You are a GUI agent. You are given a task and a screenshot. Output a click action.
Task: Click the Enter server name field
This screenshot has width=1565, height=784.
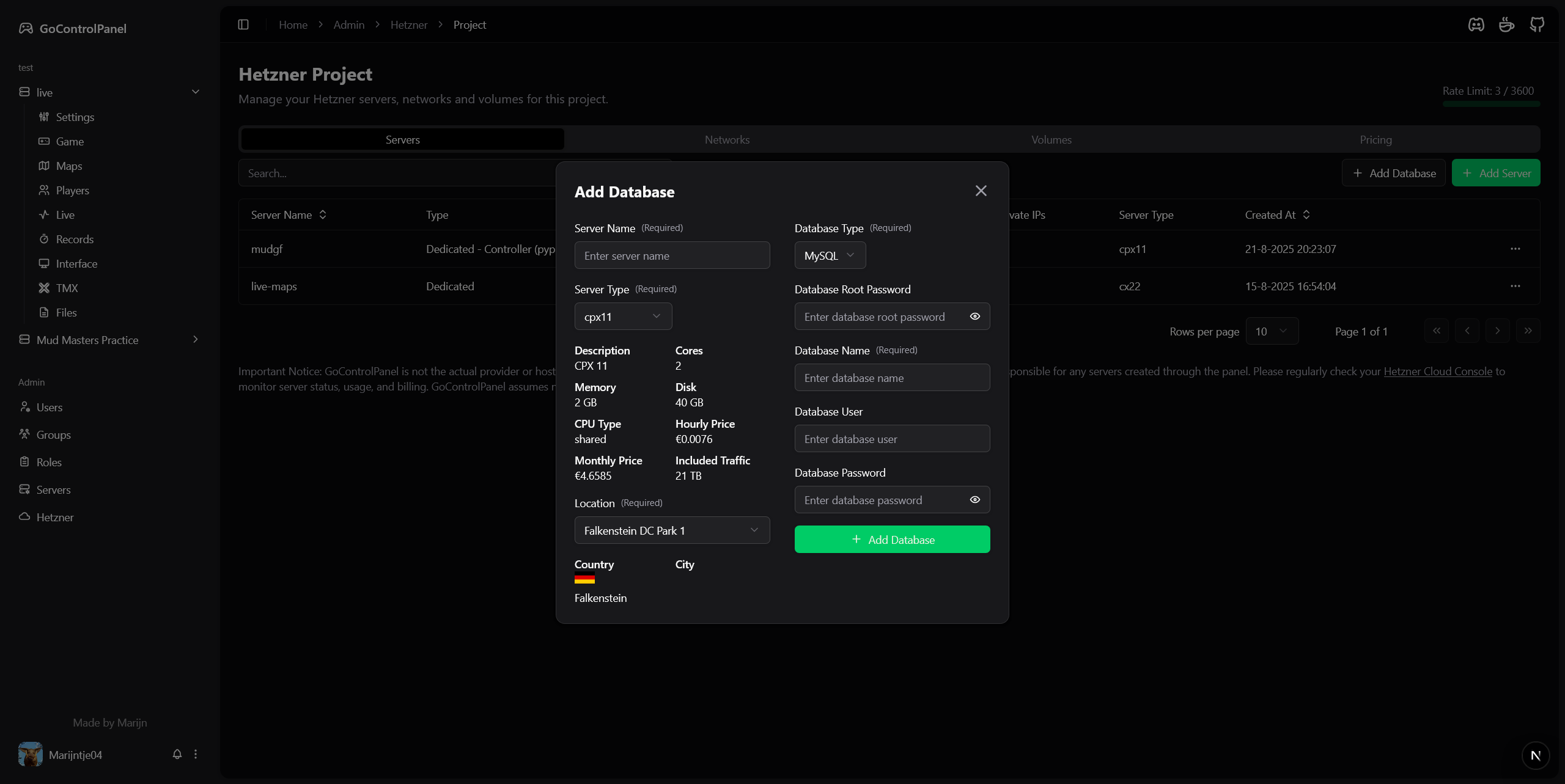672,255
